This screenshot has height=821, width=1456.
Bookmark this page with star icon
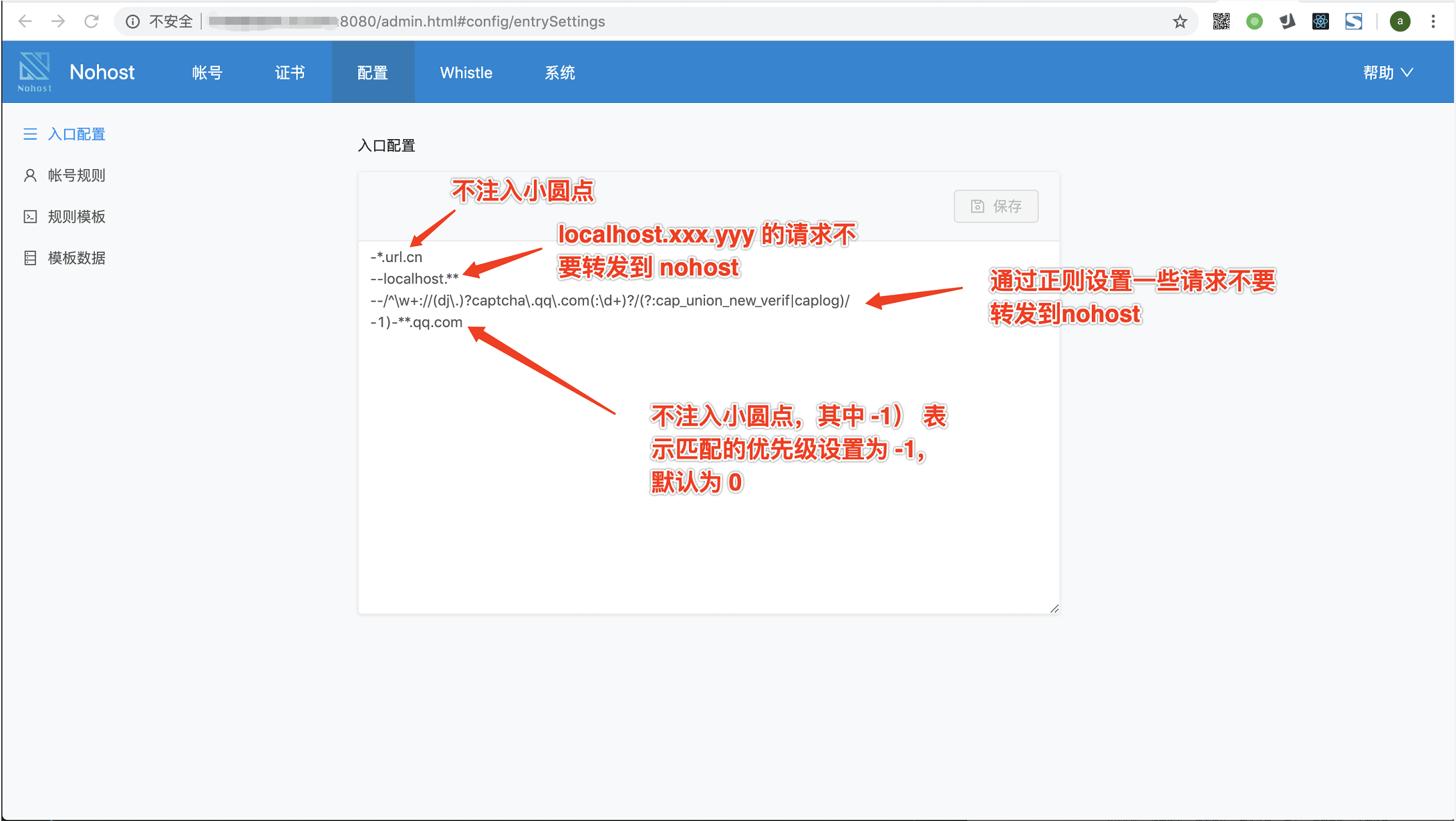tap(1180, 21)
